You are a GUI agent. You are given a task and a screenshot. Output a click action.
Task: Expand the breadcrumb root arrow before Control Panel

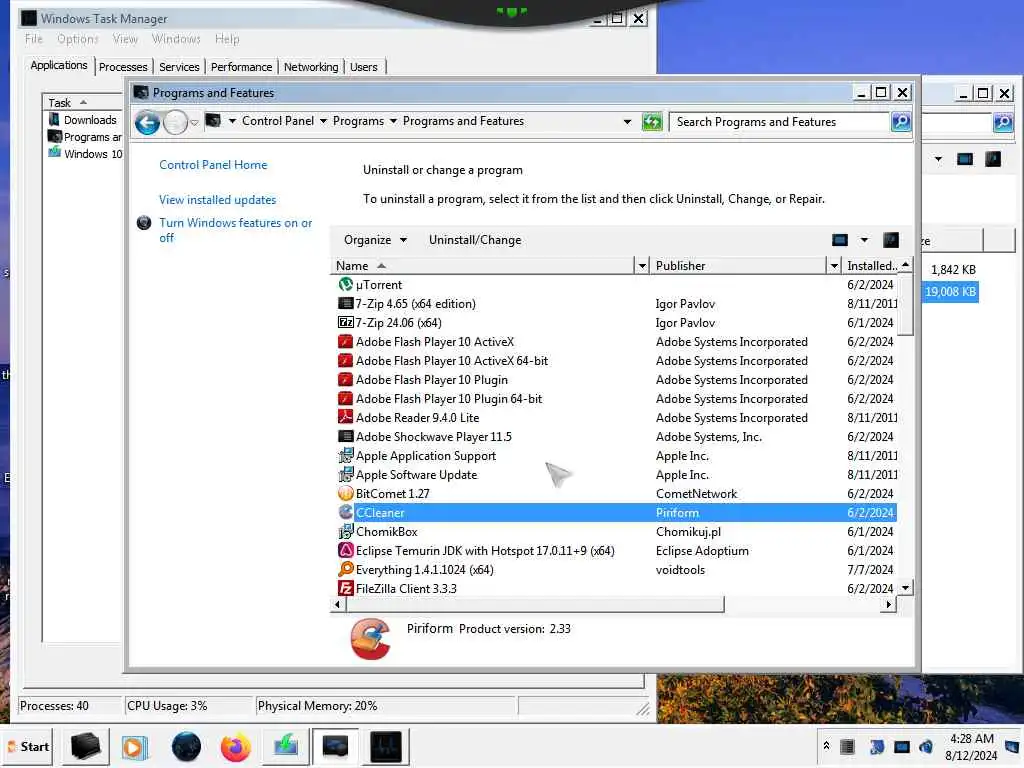(x=232, y=121)
